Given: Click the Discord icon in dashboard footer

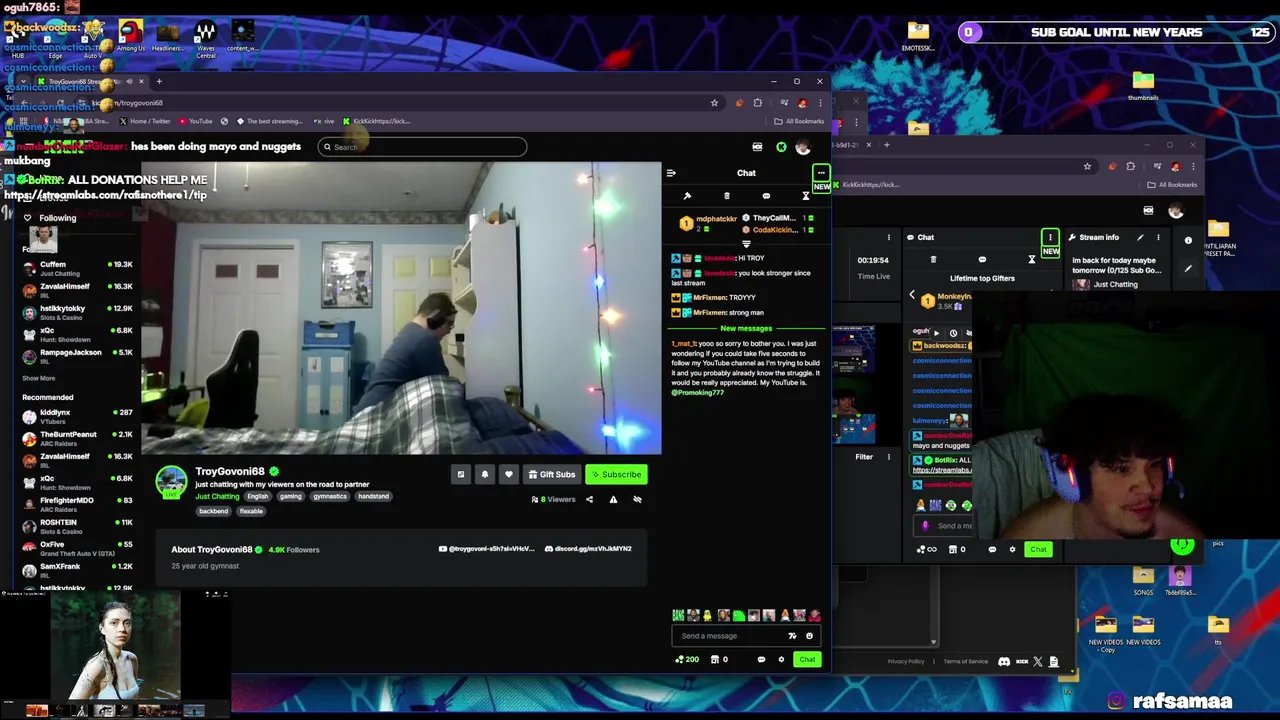Looking at the screenshot, I should click(x=1004, y=662).
